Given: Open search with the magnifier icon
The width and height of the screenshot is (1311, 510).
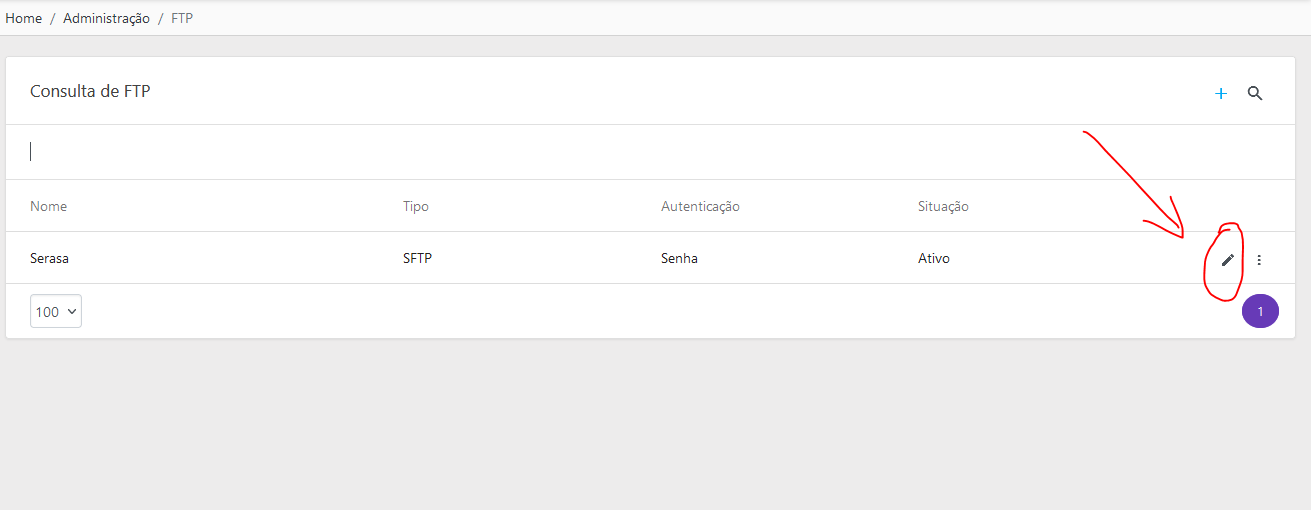Looking at the screenshot, I should (1255, 93).
